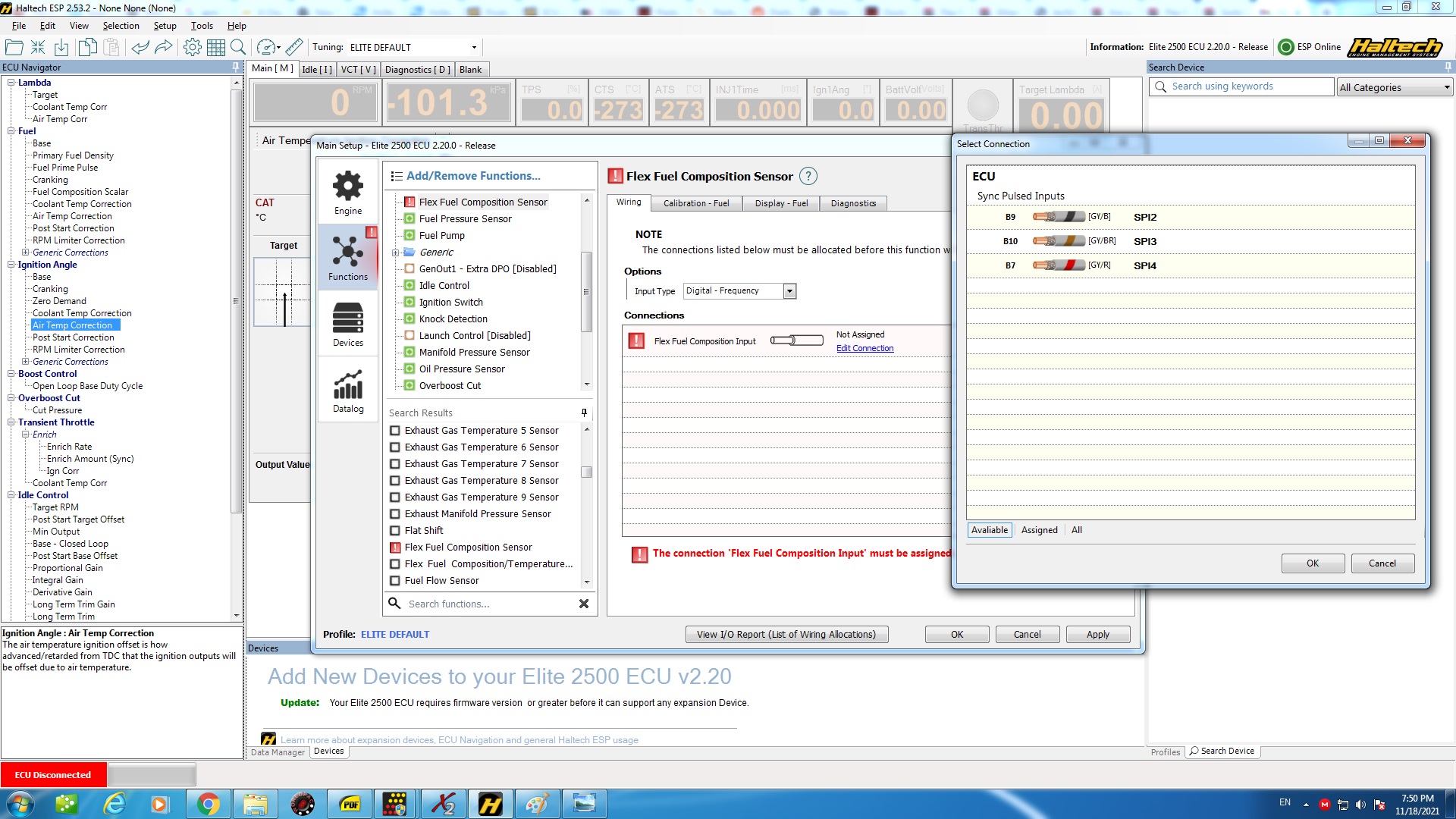
Task: Expand the Generic folder in functions list
Action: pos(395,253)
